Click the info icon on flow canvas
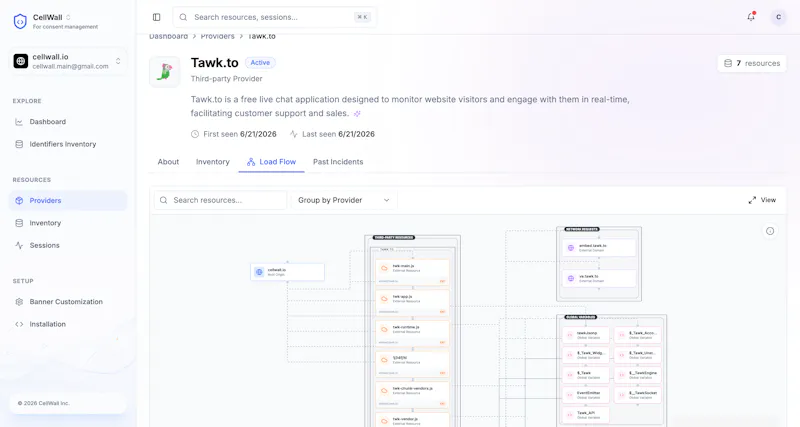This screenshot has width=800, height=427. click(x=770, y=231)
